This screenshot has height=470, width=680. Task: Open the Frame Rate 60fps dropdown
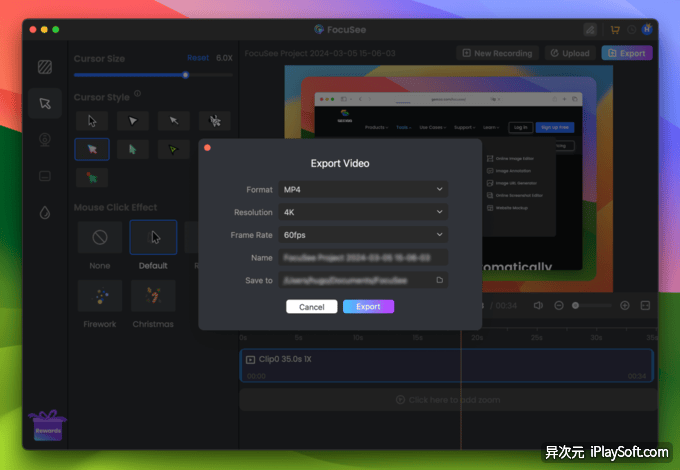363,235
